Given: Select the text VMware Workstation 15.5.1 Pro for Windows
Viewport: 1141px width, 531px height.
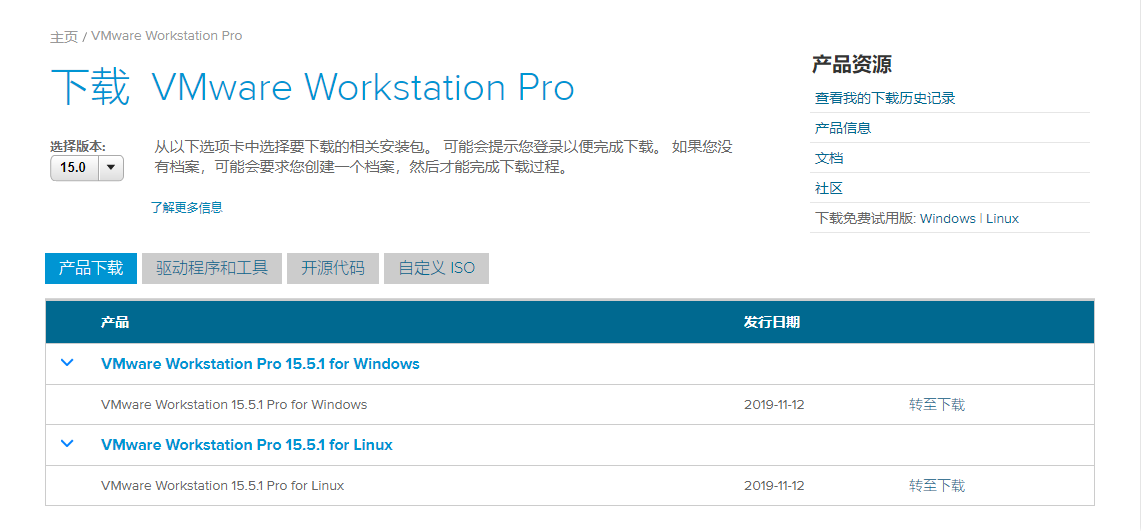Looking at the screenshot, I should pos(234,404).
